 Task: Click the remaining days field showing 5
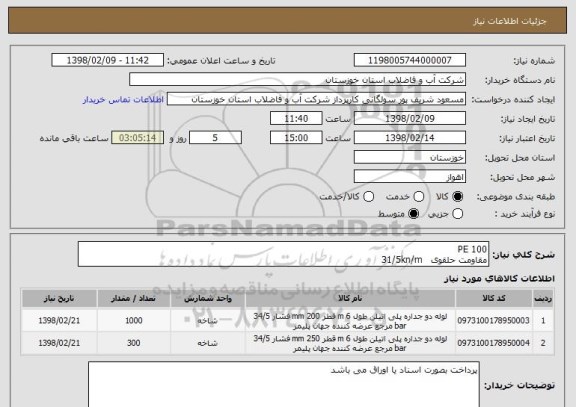[215, 138]
